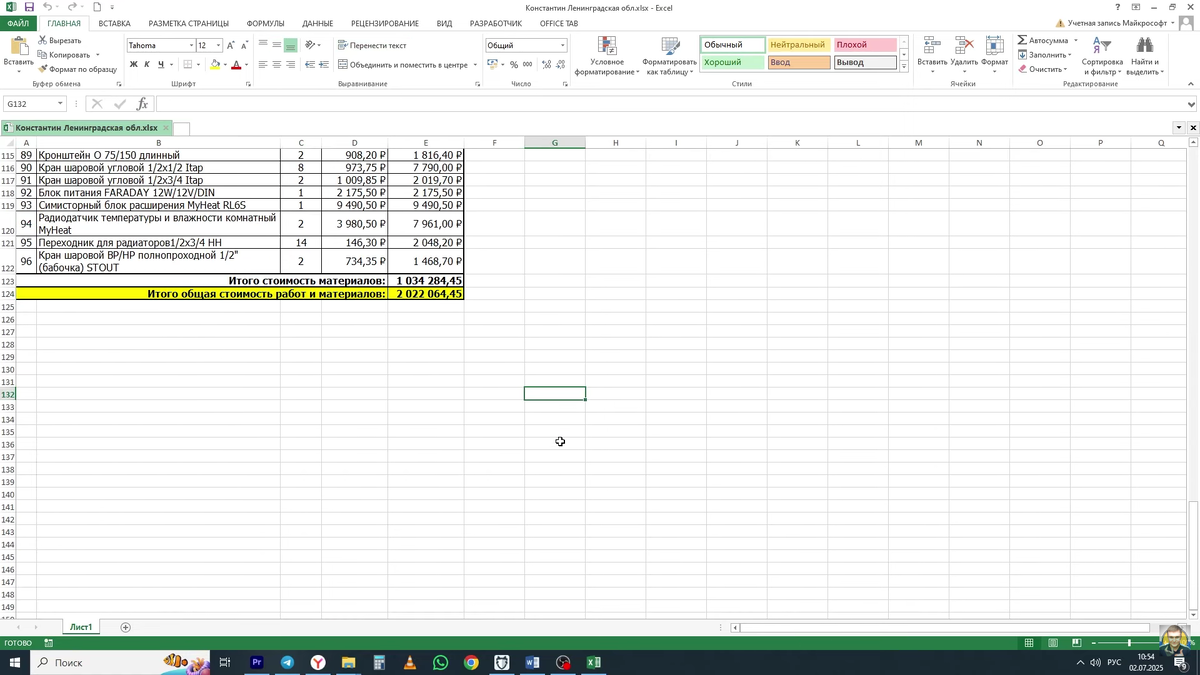Click the Fill (Заполнить) button
The height and width of the screenshot is (675, 1200).
click(x=1044, y=55)
